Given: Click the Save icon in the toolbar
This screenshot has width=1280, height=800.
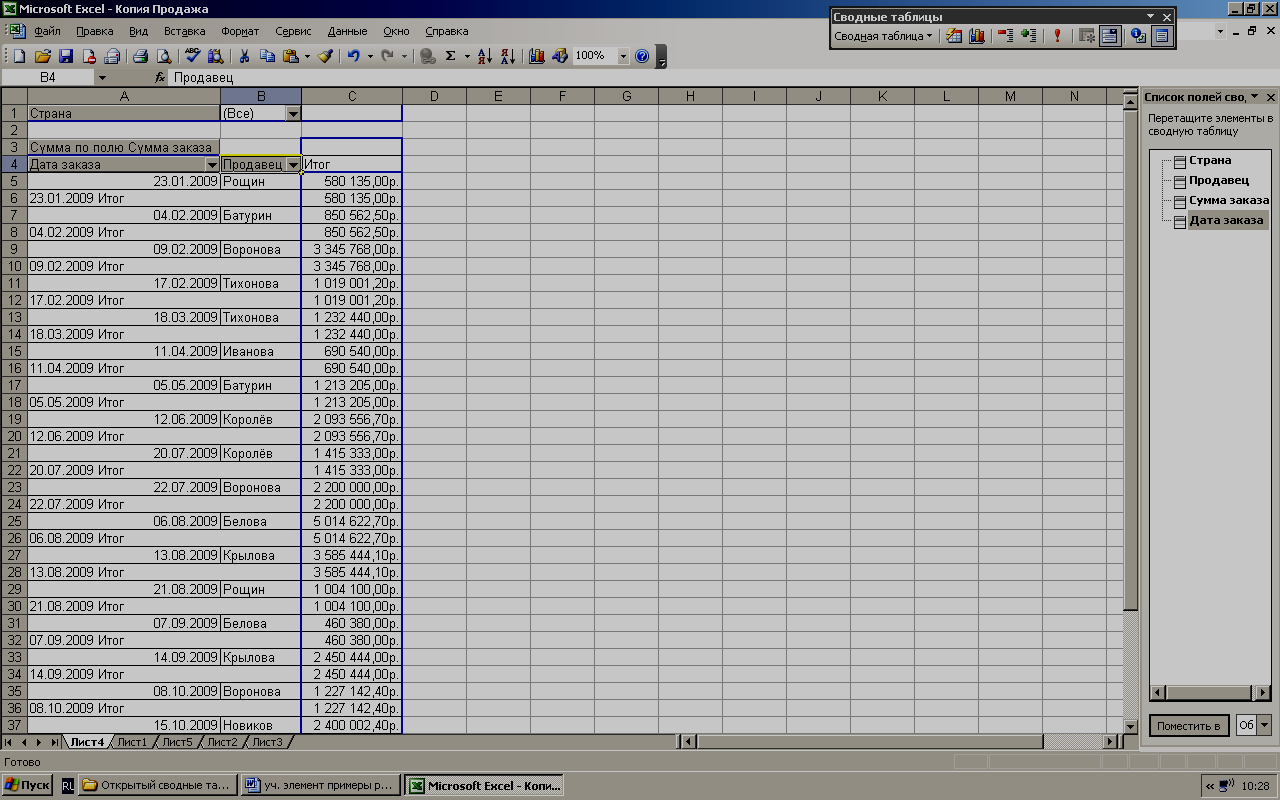Looking at the screenshot, I should coord(66,57).
